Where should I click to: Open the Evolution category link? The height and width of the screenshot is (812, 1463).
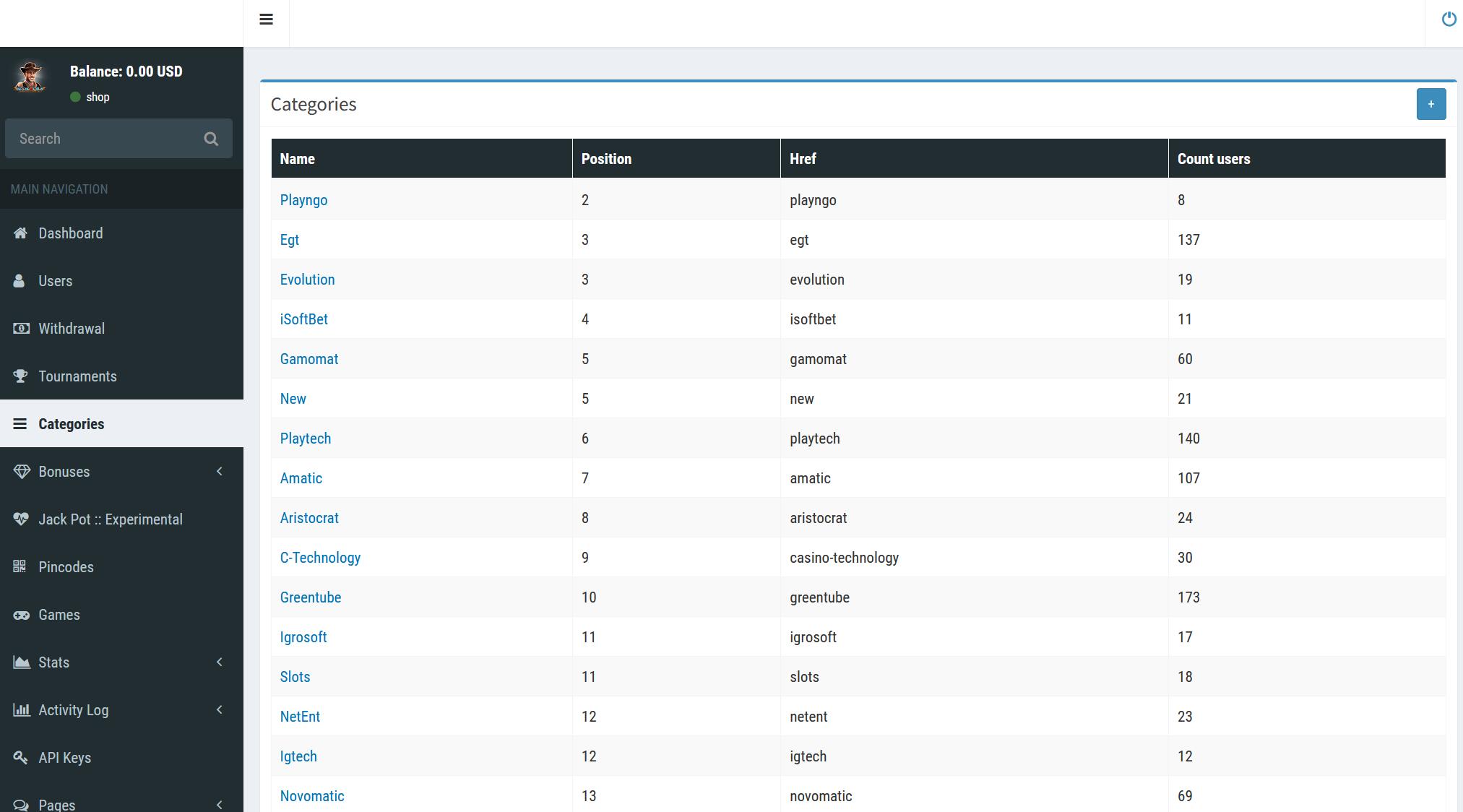(307, 280)
